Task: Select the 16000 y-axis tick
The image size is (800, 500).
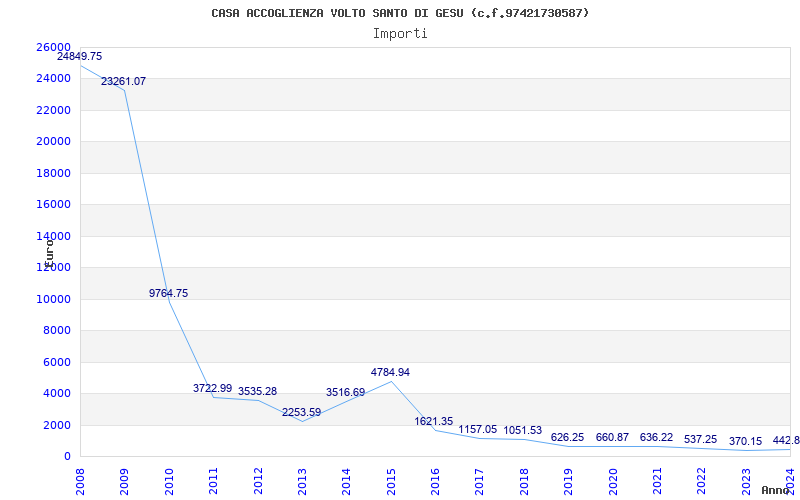Action: [53, 205]
